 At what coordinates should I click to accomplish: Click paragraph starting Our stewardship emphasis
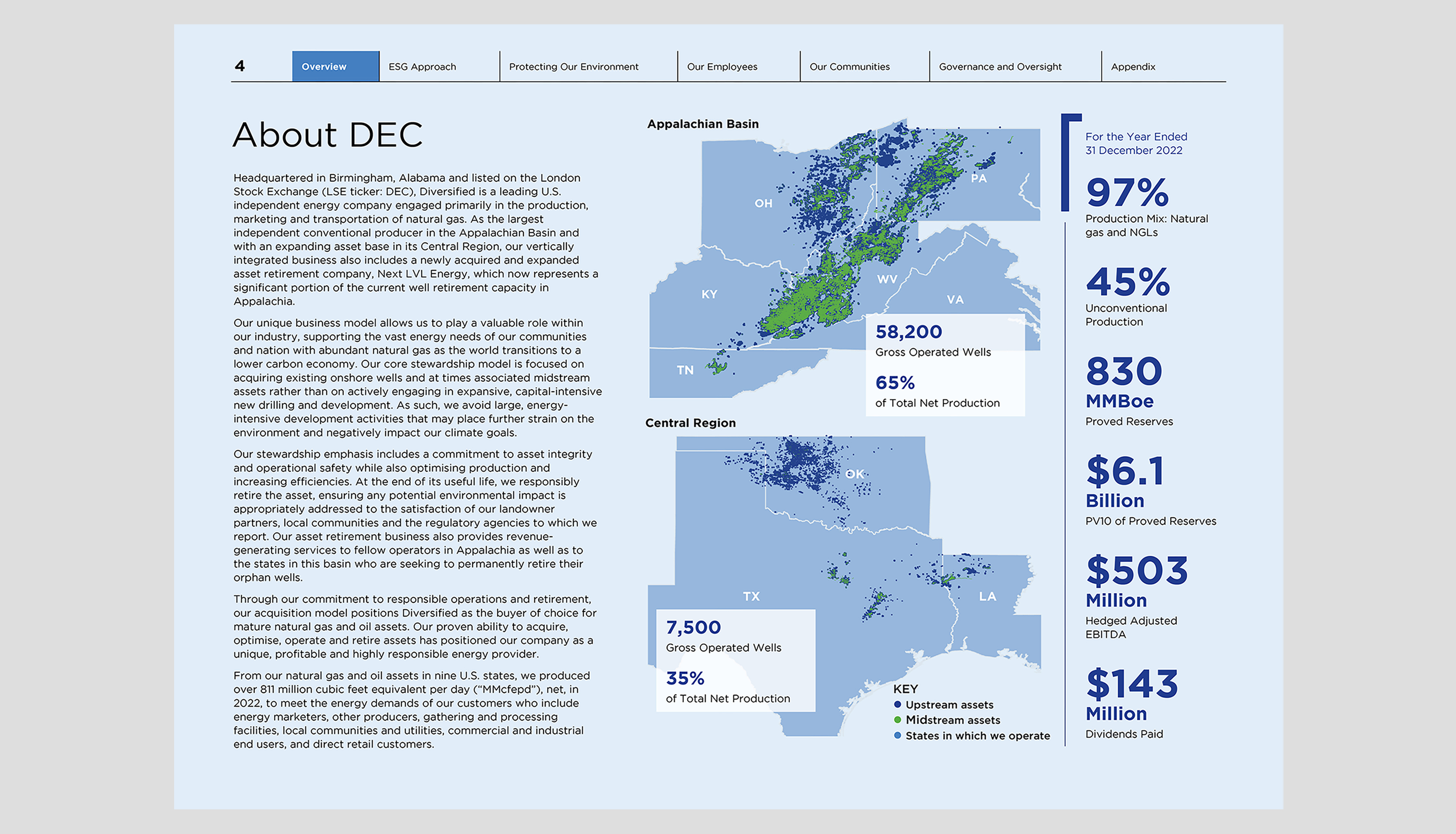tap(415, 516)
